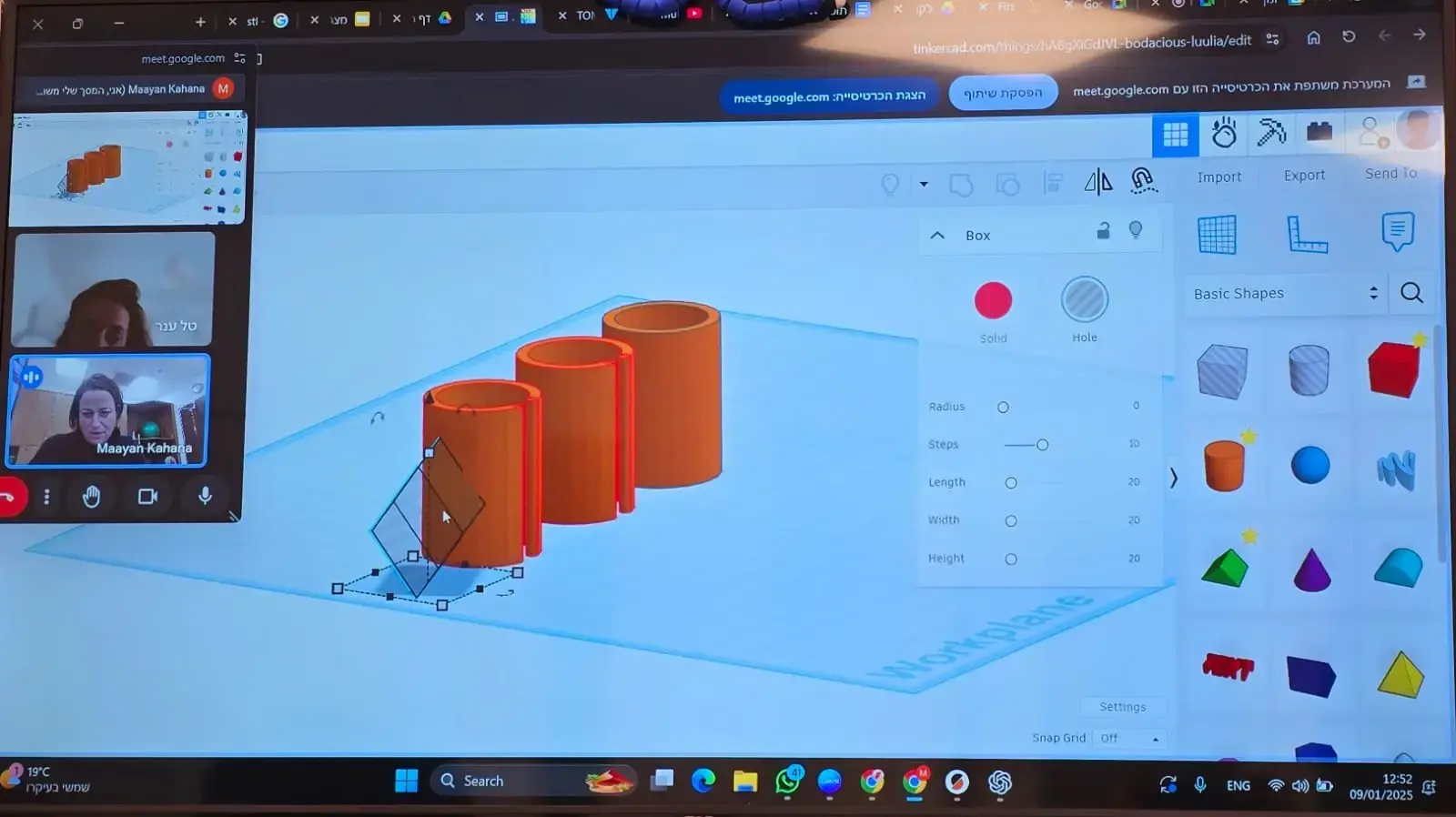Viewport: 1456px width, 817px height.
Task: Click the Align tool icon
Action: click(1053, 183)
